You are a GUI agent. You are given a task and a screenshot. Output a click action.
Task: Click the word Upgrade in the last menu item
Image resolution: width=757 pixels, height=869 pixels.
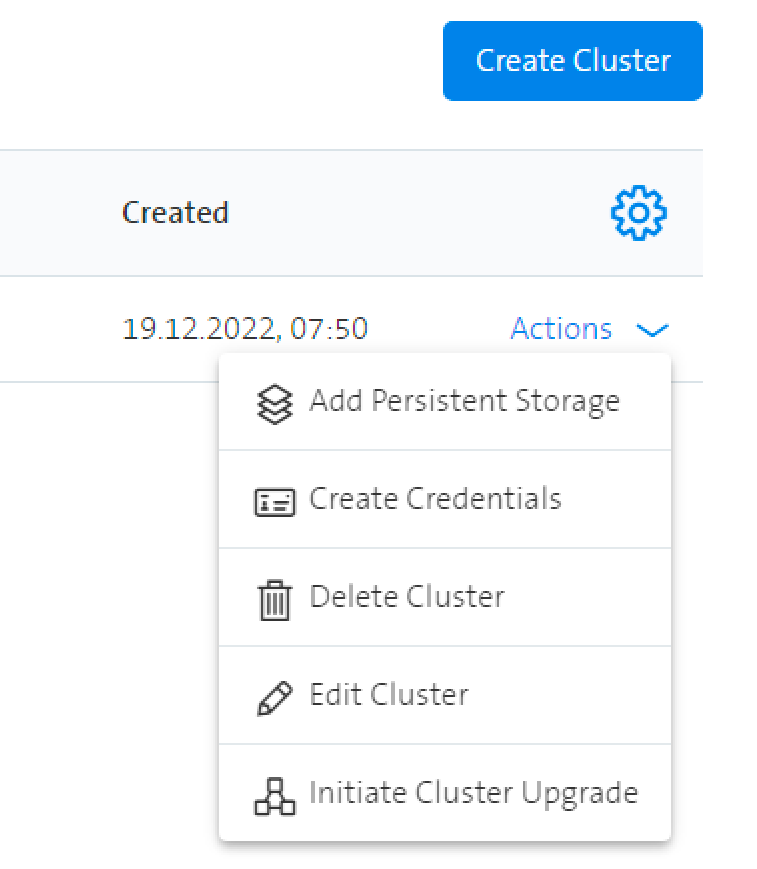point(579,794)
